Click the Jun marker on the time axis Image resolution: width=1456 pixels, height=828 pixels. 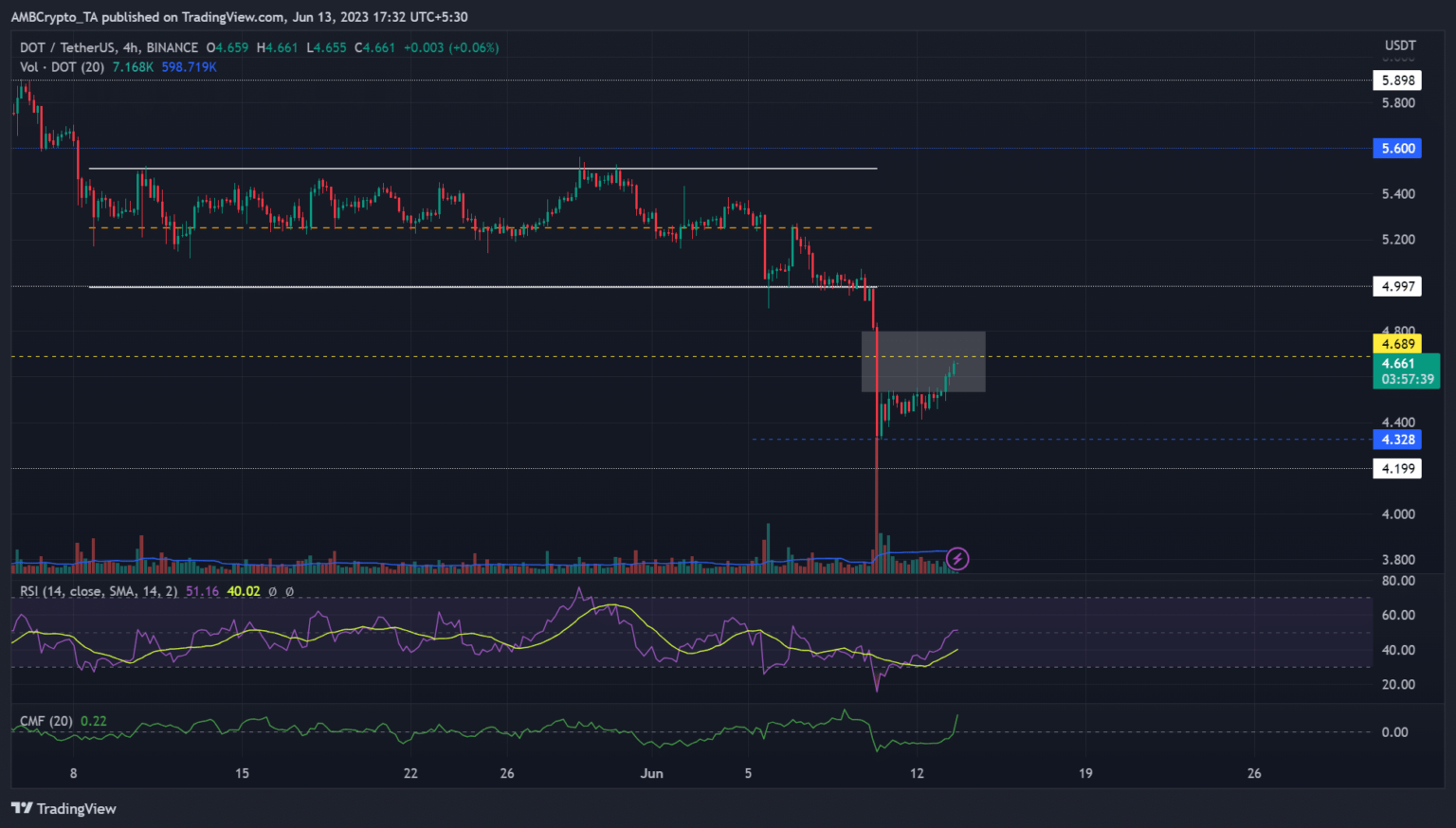pyautogui.click(x=651, y=773)
